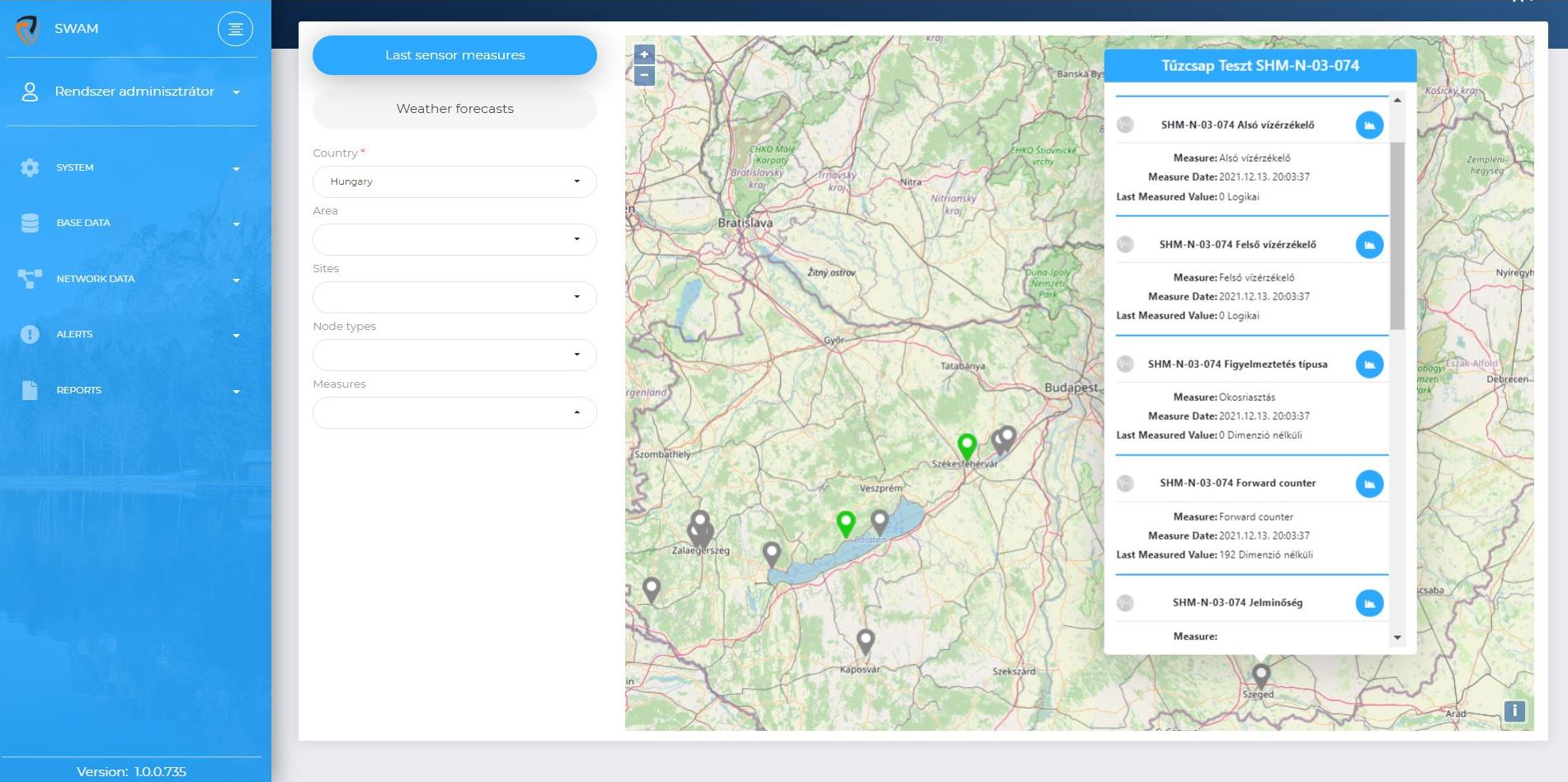Zoom in on the map

pyautogui.click(x=644, y=54)
